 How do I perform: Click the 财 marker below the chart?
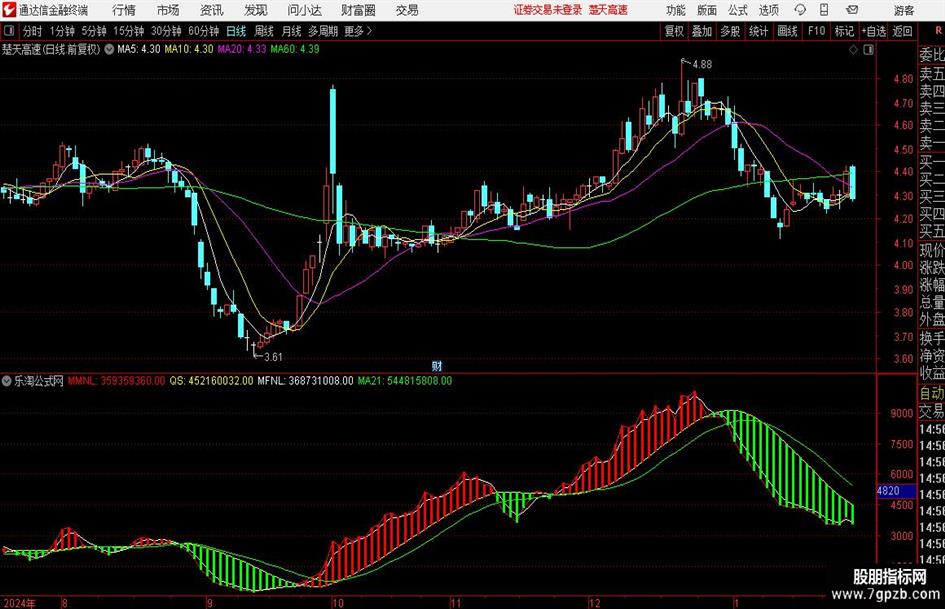pyautogui.click(x=437, y=366)
